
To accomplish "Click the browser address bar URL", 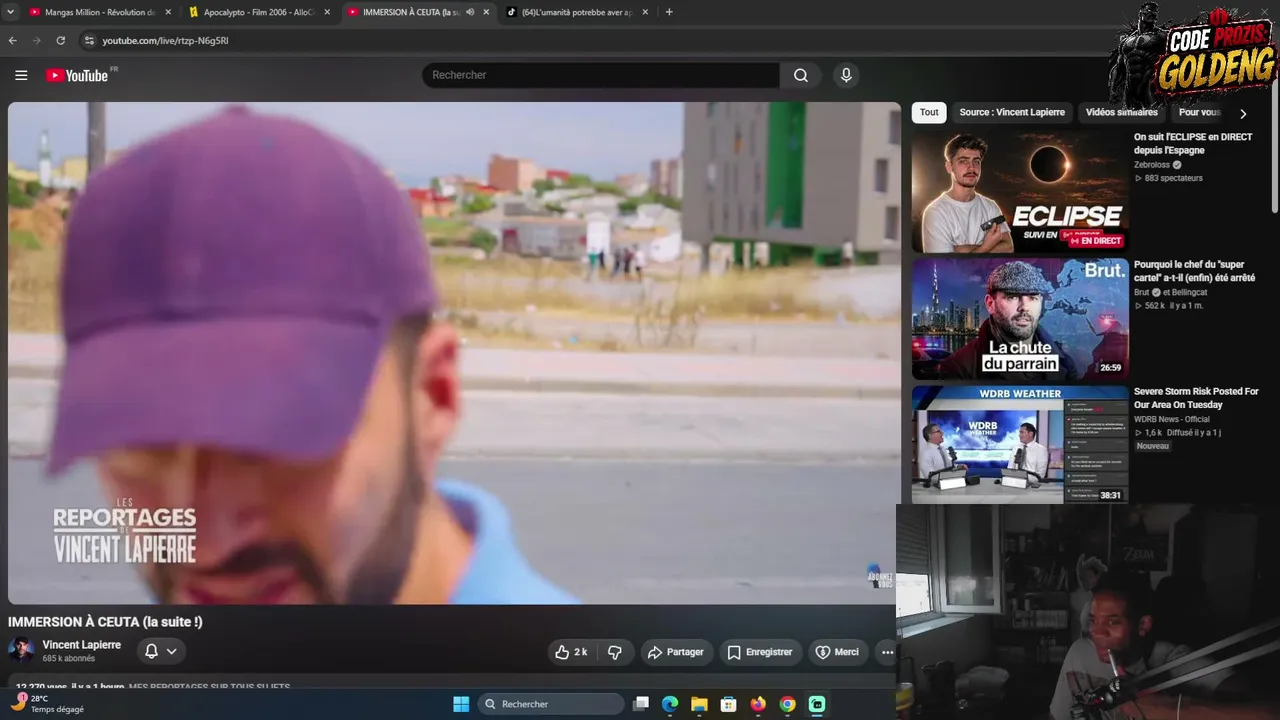I will click(165, 41).
